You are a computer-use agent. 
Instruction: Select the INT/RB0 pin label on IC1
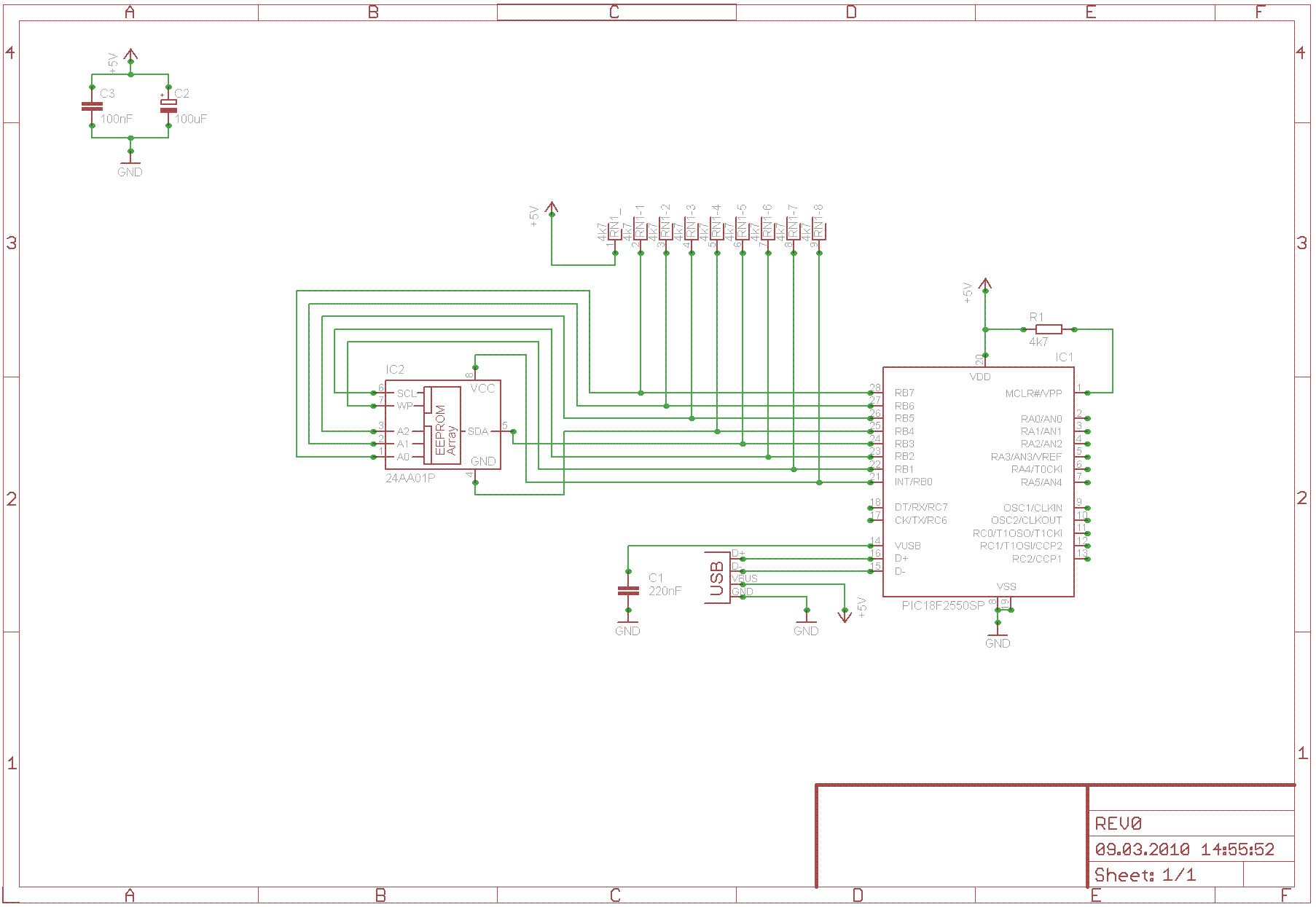(x=913, y=482)
